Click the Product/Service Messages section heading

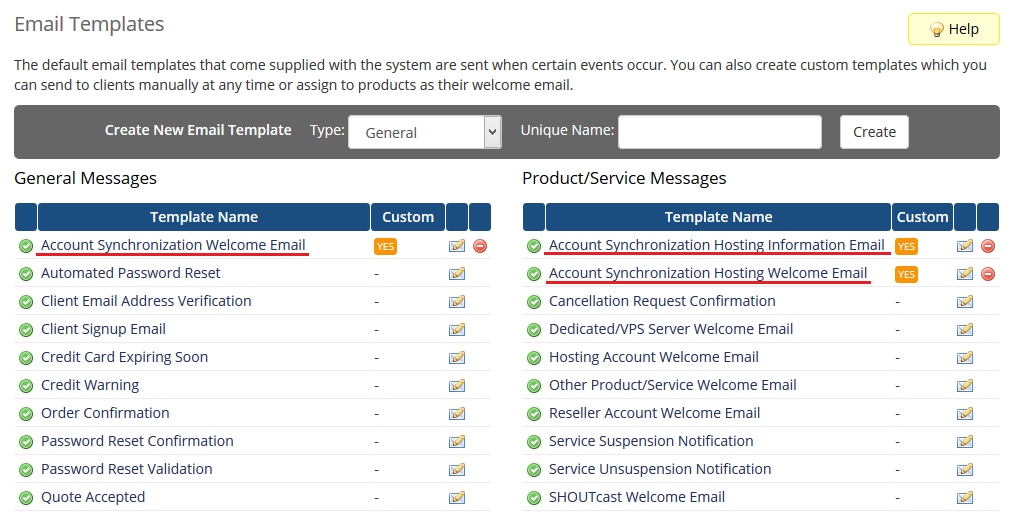tap(624, 179)
